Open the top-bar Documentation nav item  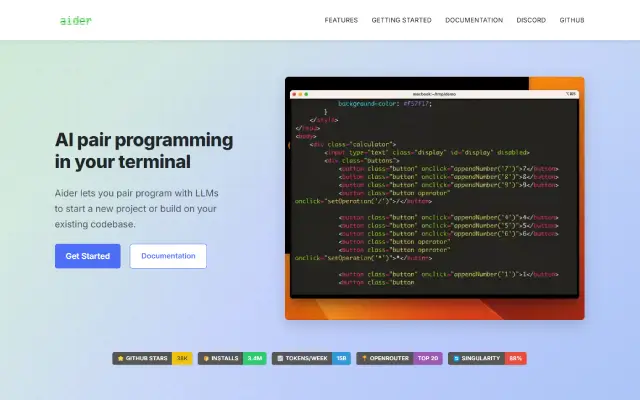[474, 20]
